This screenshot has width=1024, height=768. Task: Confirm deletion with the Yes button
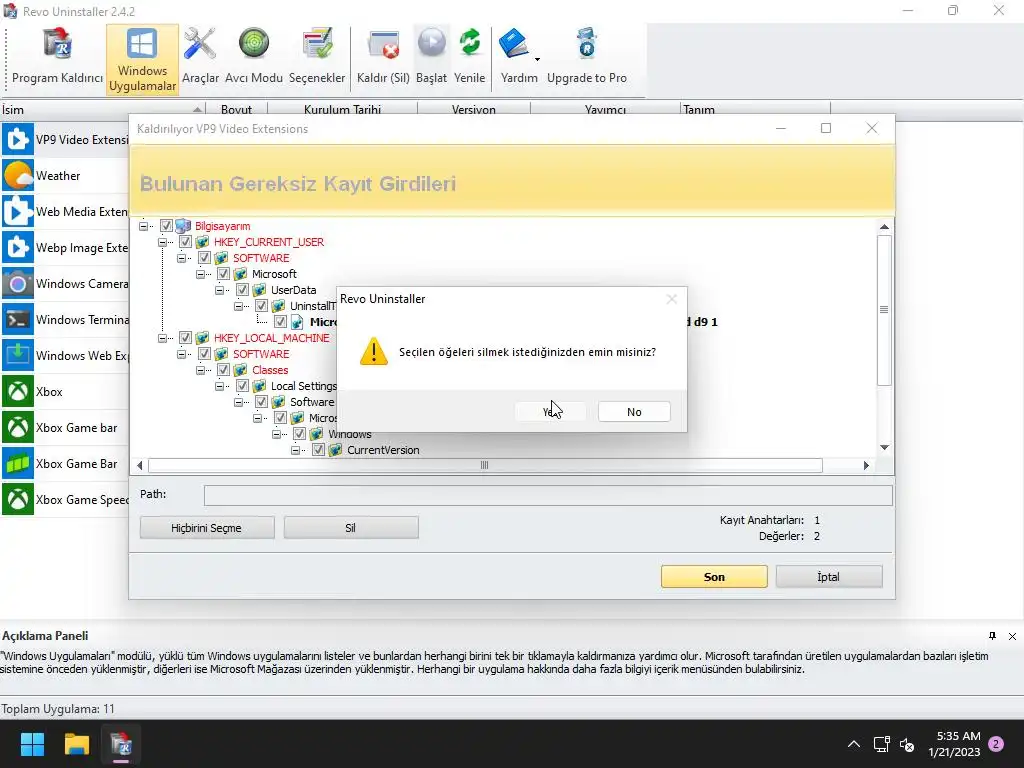tap(551, 411)
